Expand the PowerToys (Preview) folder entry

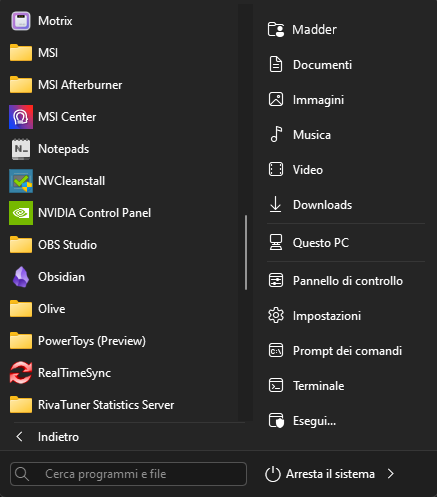click(x=123, y=341)
